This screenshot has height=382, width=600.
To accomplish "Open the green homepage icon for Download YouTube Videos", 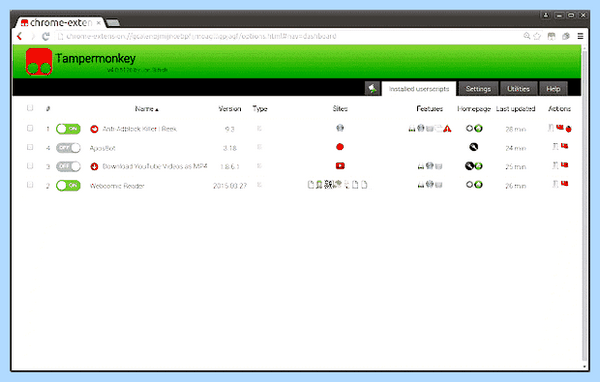I will (478, 166).
